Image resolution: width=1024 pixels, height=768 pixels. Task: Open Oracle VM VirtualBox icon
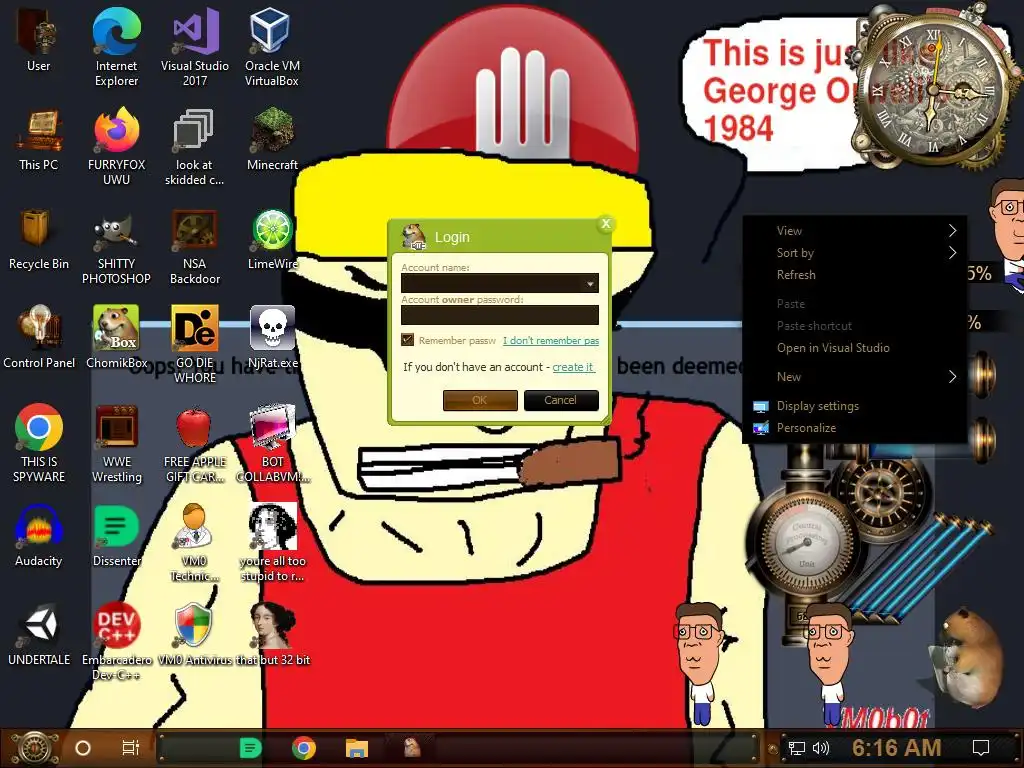click(272, 47)
